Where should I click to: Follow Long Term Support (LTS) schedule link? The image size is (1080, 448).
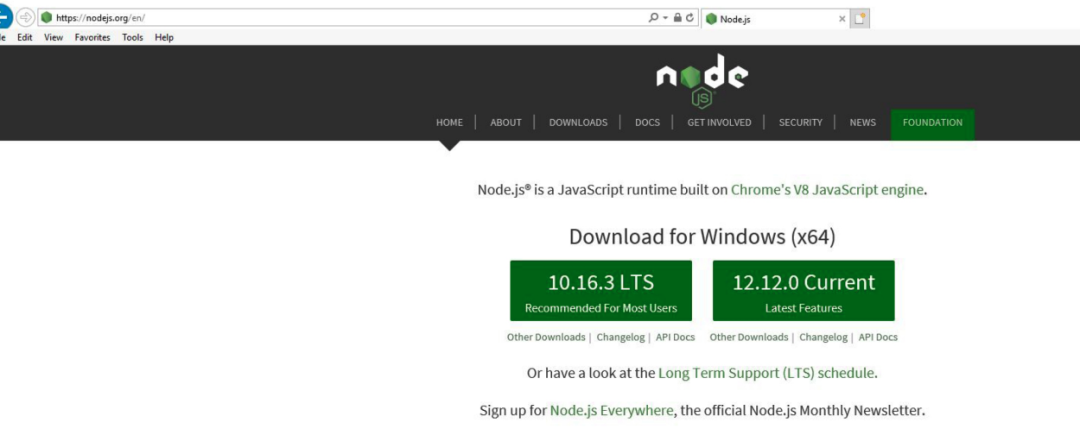(x=766, y=374)
